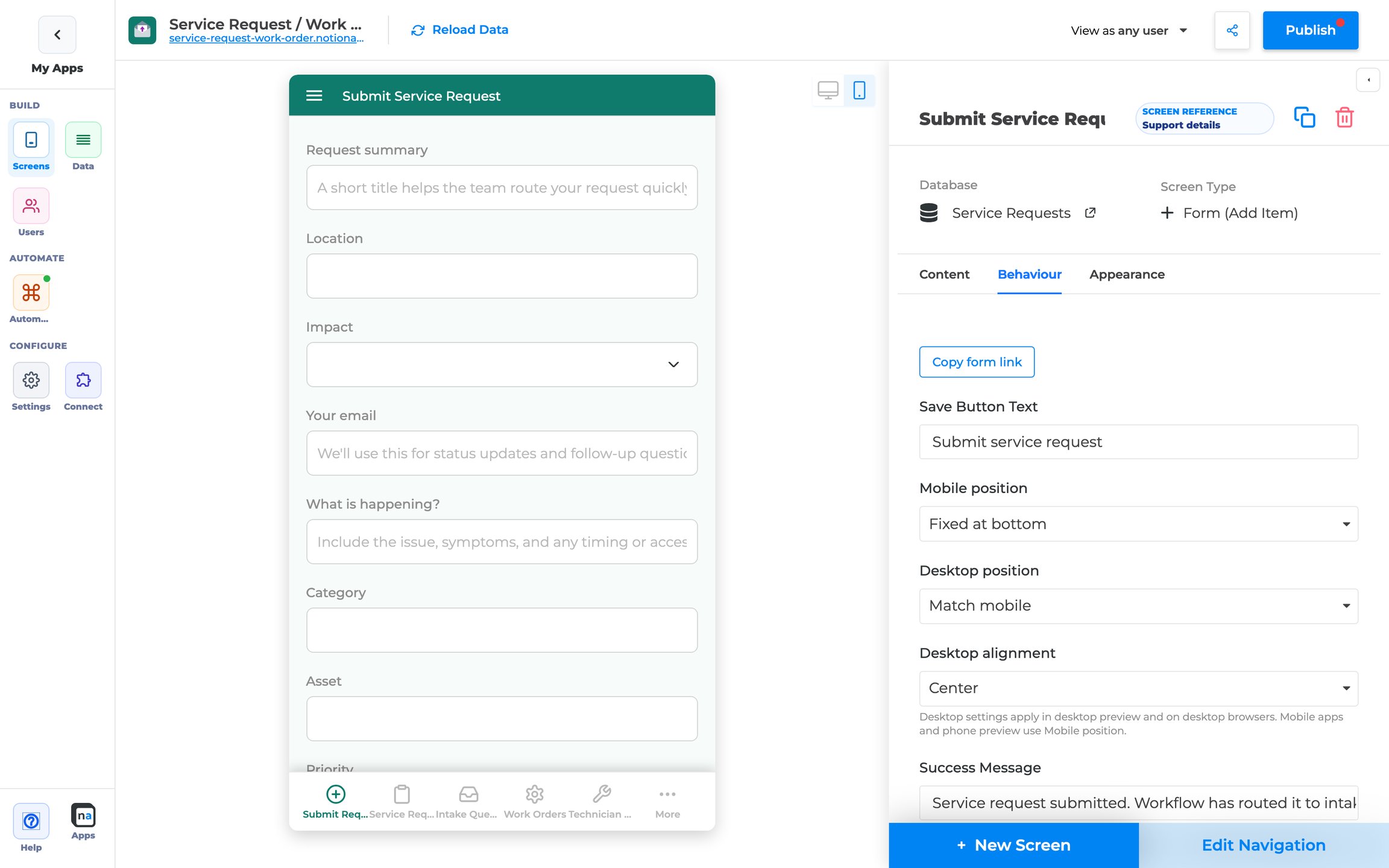Viewport: 1389px width, 868px height.
Task: Open the Automations section
Action: [x=31, y=300]
